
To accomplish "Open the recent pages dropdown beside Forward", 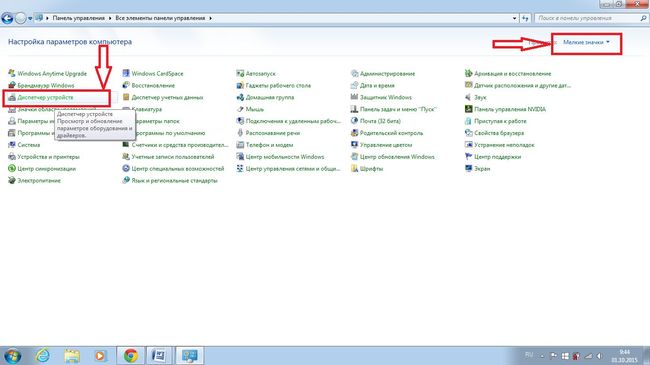I will click(x=30, y=18).
